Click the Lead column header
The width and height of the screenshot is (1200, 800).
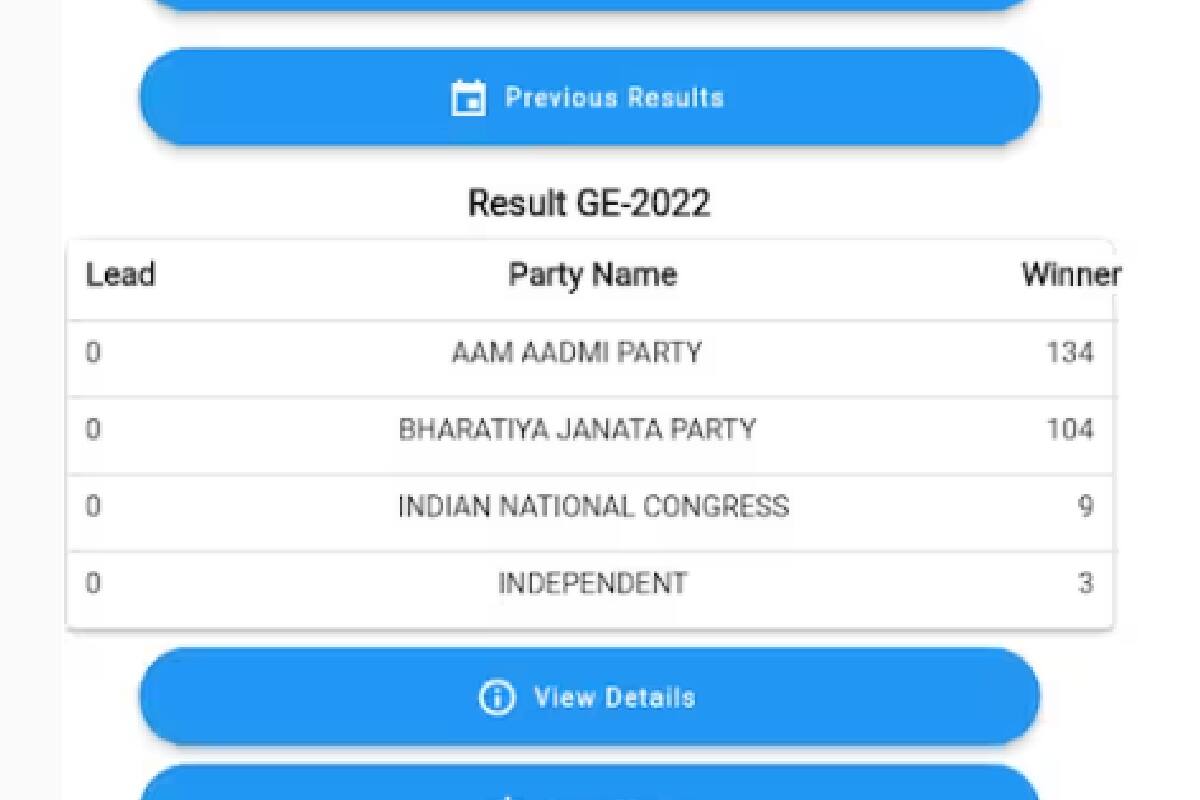pyautogui.click(x=120, y=275)
